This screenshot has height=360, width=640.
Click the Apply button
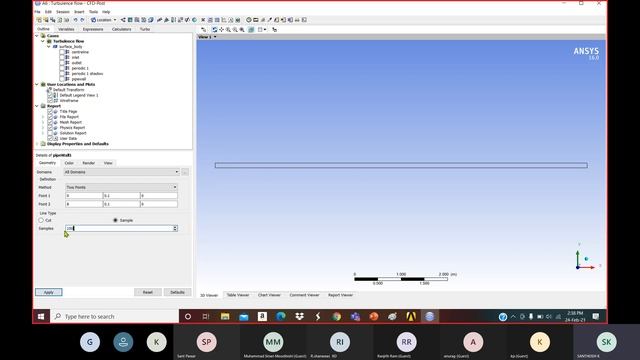(49, 292)
